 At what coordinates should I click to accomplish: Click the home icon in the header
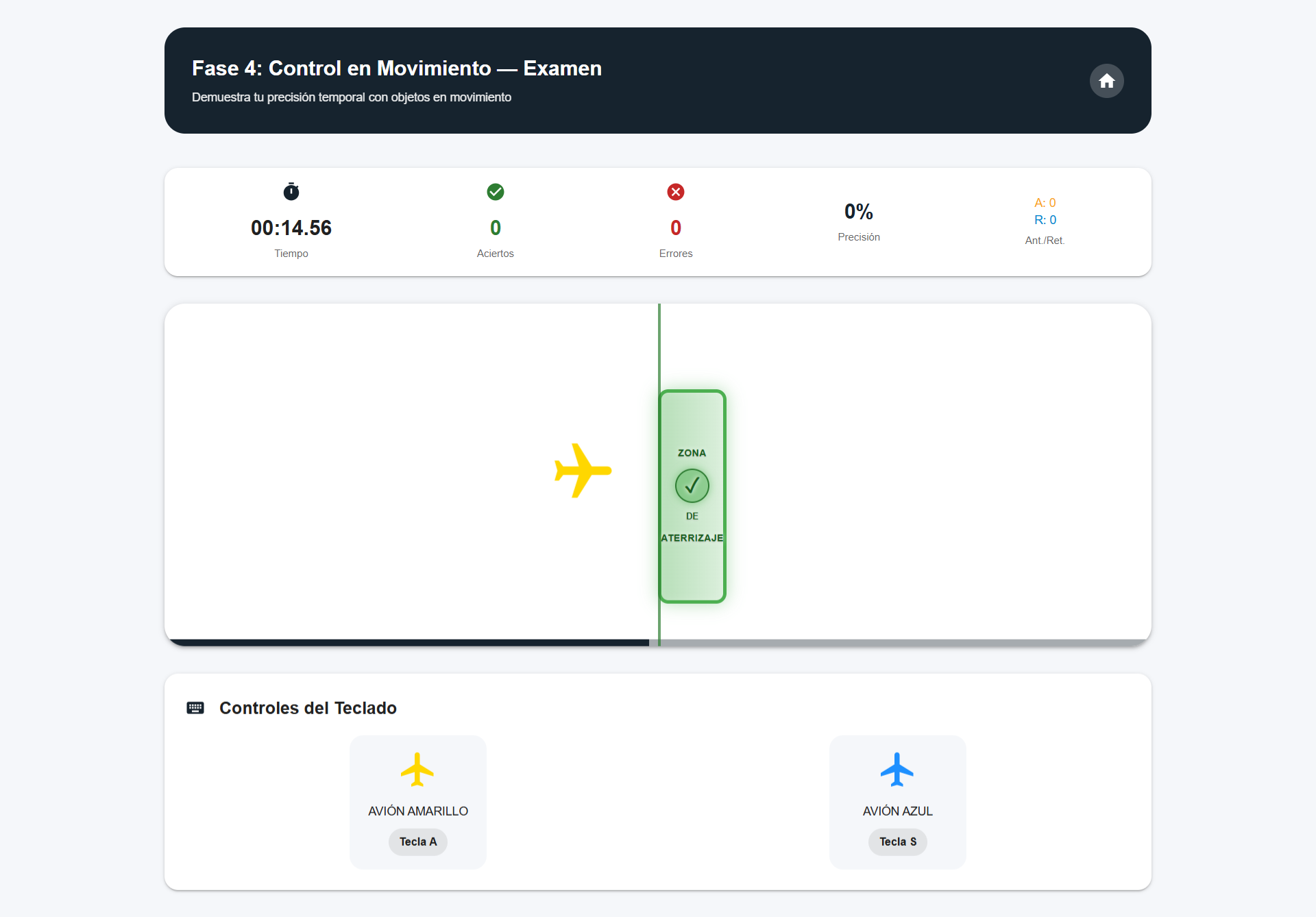click(x=1106, y=80)
